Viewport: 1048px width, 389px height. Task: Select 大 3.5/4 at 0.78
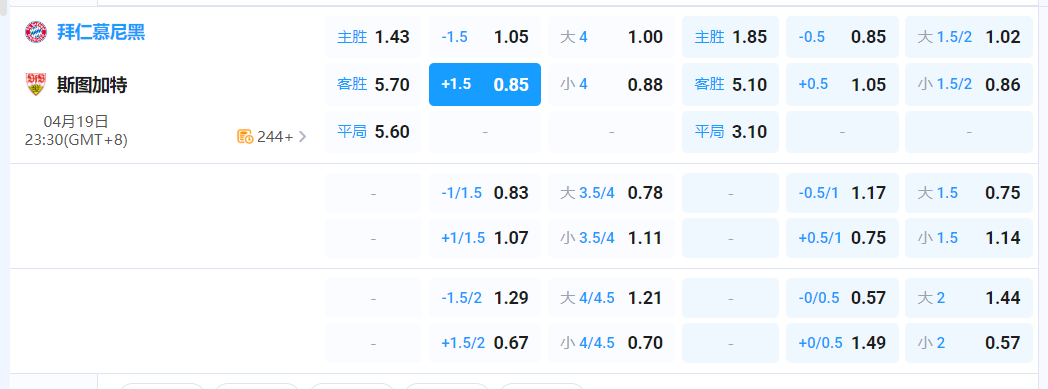pos(612,193)
